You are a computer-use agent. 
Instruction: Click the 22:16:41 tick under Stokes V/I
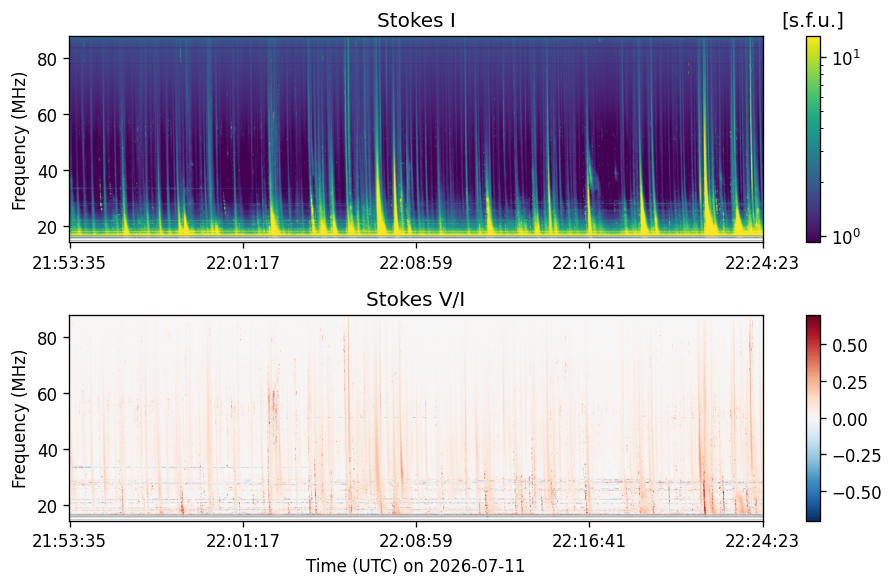click(589, 540)
